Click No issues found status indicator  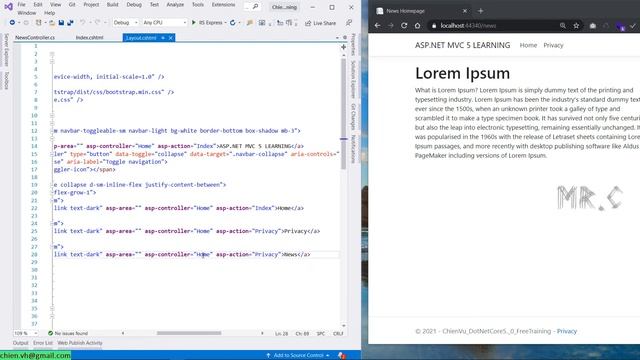68,333
